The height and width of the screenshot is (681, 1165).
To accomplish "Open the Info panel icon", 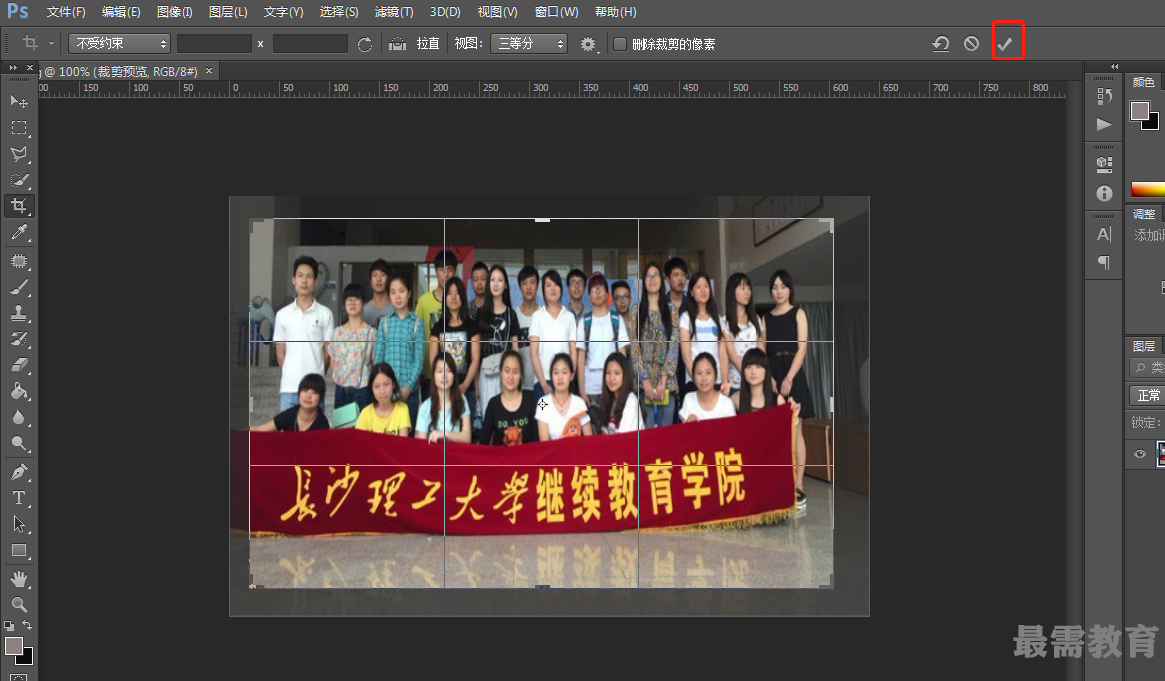I will (1104, 193).
